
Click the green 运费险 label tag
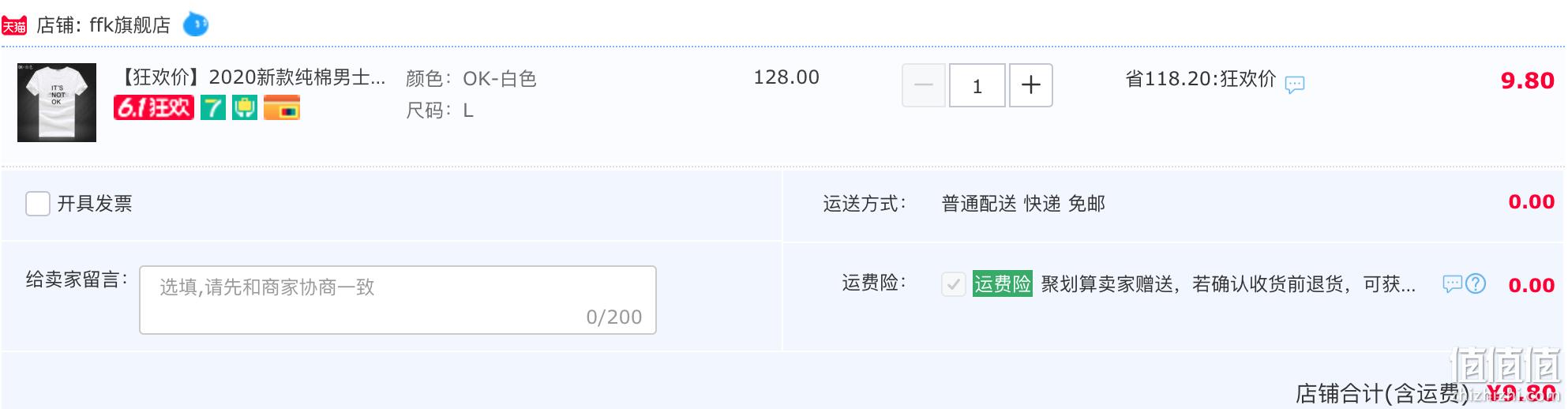click(x=1003, y=284)
